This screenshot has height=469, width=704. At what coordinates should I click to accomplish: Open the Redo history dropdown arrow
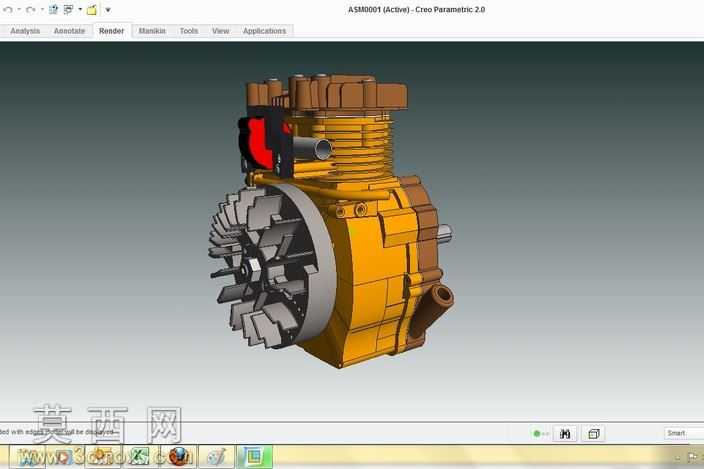(42, 9)
